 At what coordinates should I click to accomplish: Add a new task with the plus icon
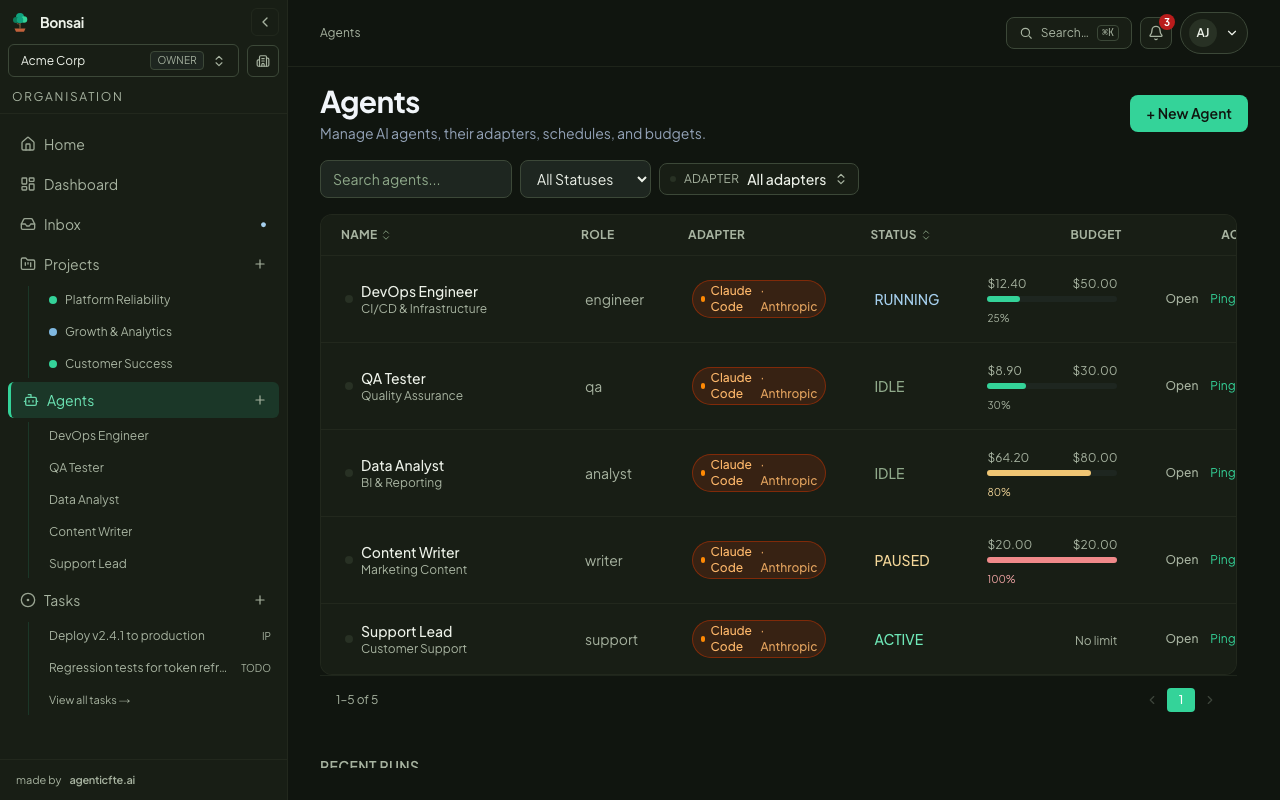pos(260,600)
